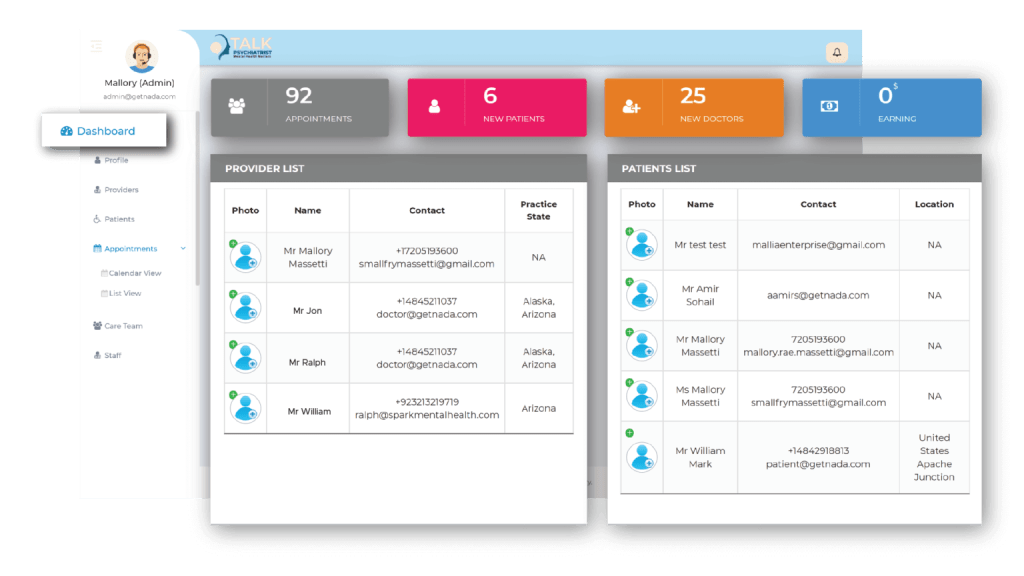1024x576 pixels.
Task: Click Mallory admin avatar picture
Action: coord(140,57)
